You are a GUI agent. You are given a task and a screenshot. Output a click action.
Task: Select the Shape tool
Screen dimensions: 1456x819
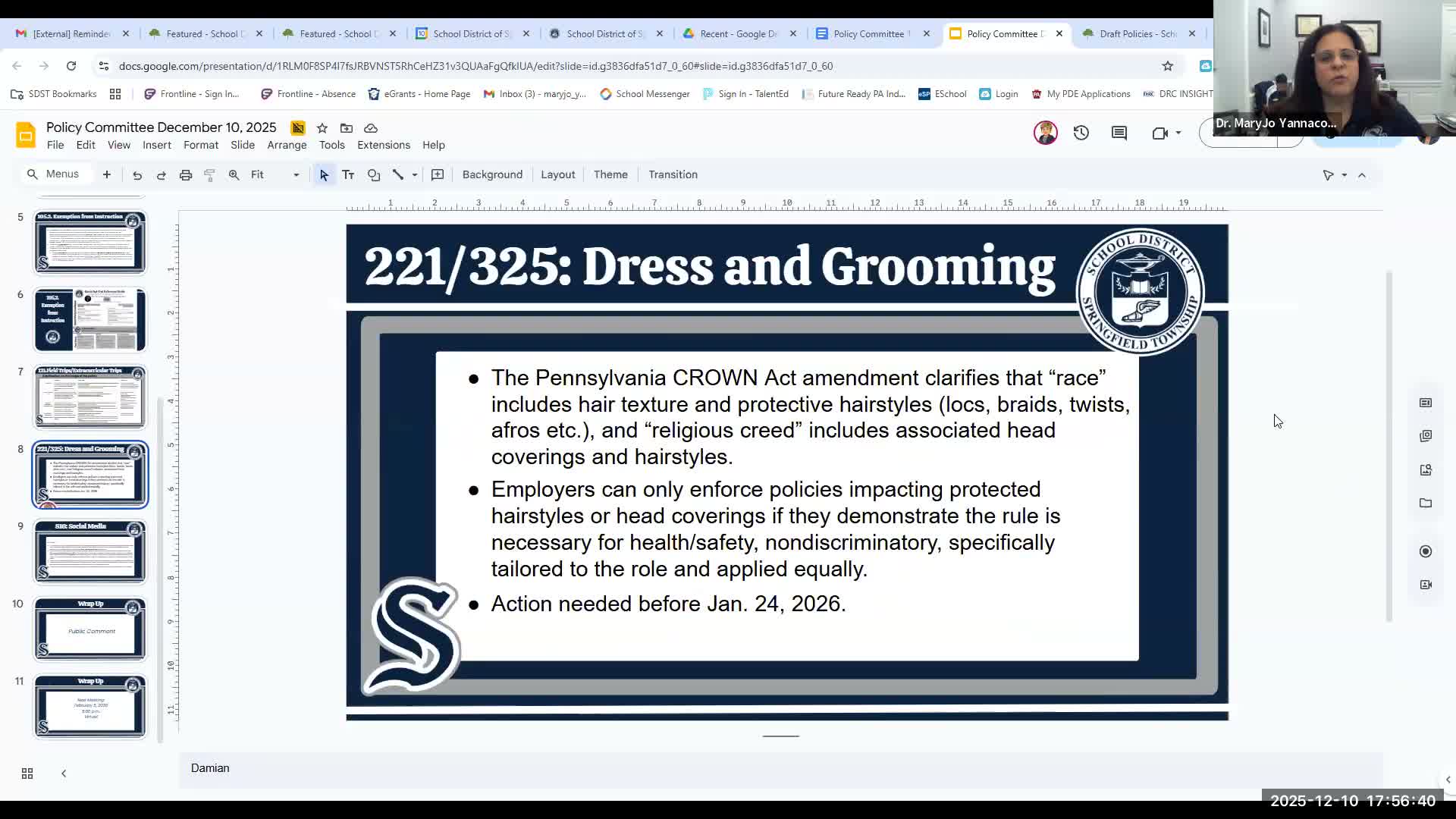point(373,174)
